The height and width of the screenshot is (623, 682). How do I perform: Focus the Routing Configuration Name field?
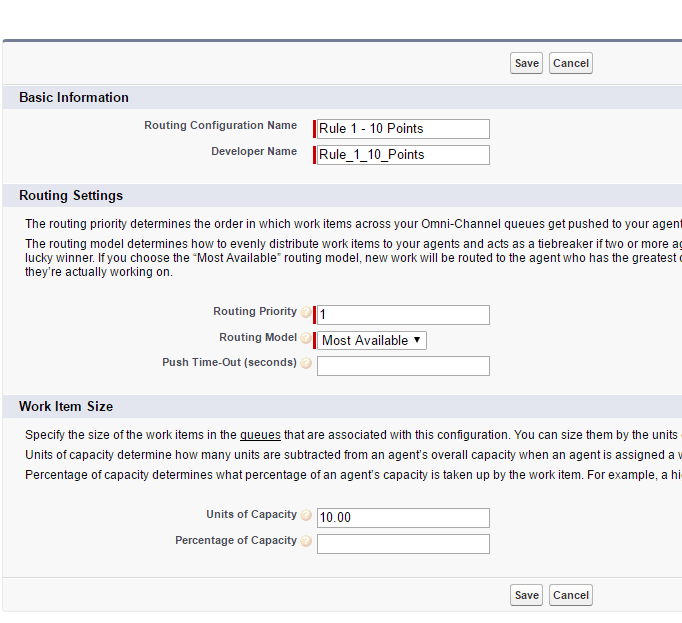click(403, 129)
